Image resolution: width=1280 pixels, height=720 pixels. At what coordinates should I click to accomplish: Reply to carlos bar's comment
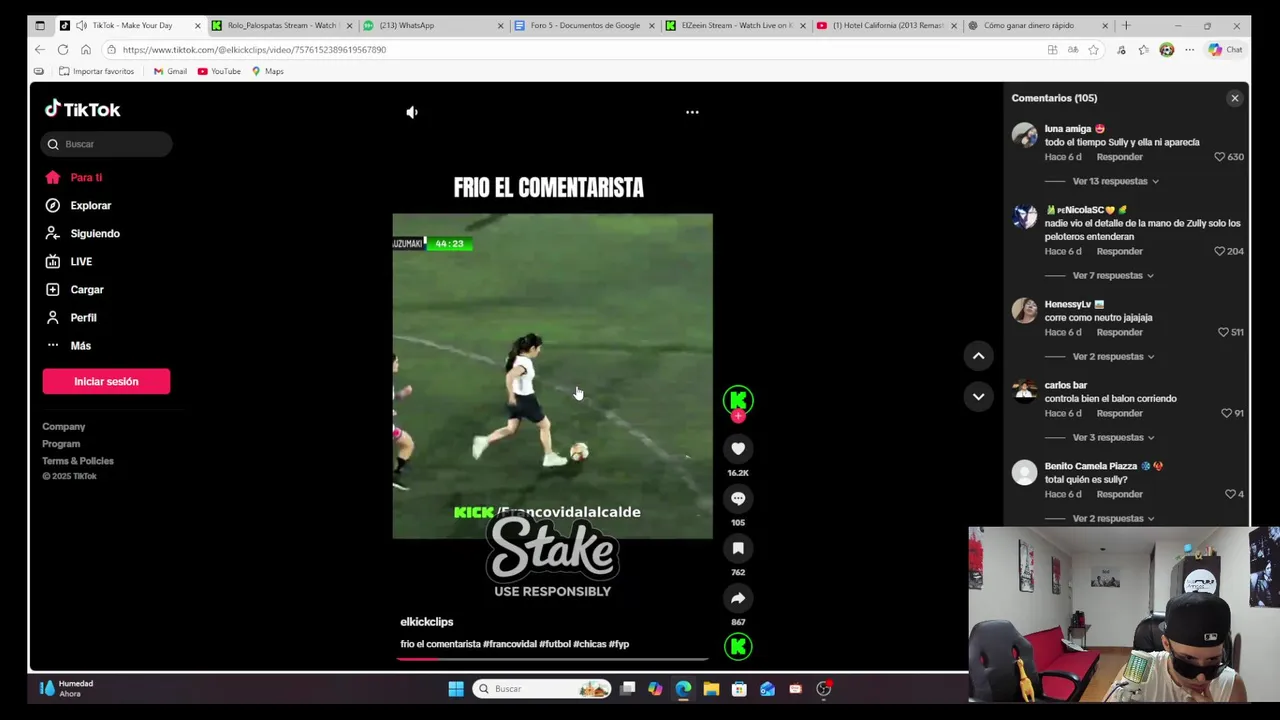[1119, 413]
